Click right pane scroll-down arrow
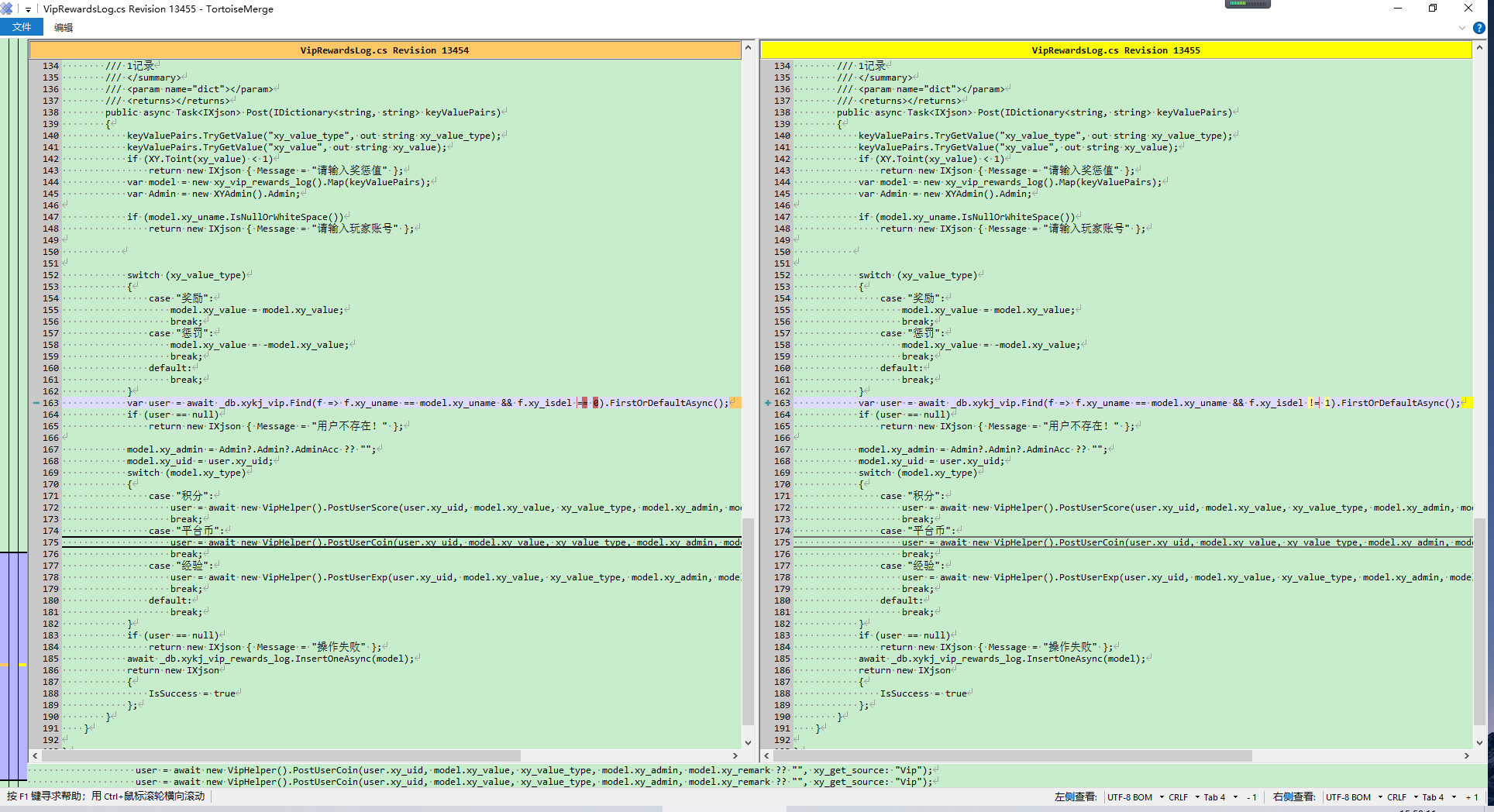The height and width of the screenshot is (812, 1494). [1479, 742]
